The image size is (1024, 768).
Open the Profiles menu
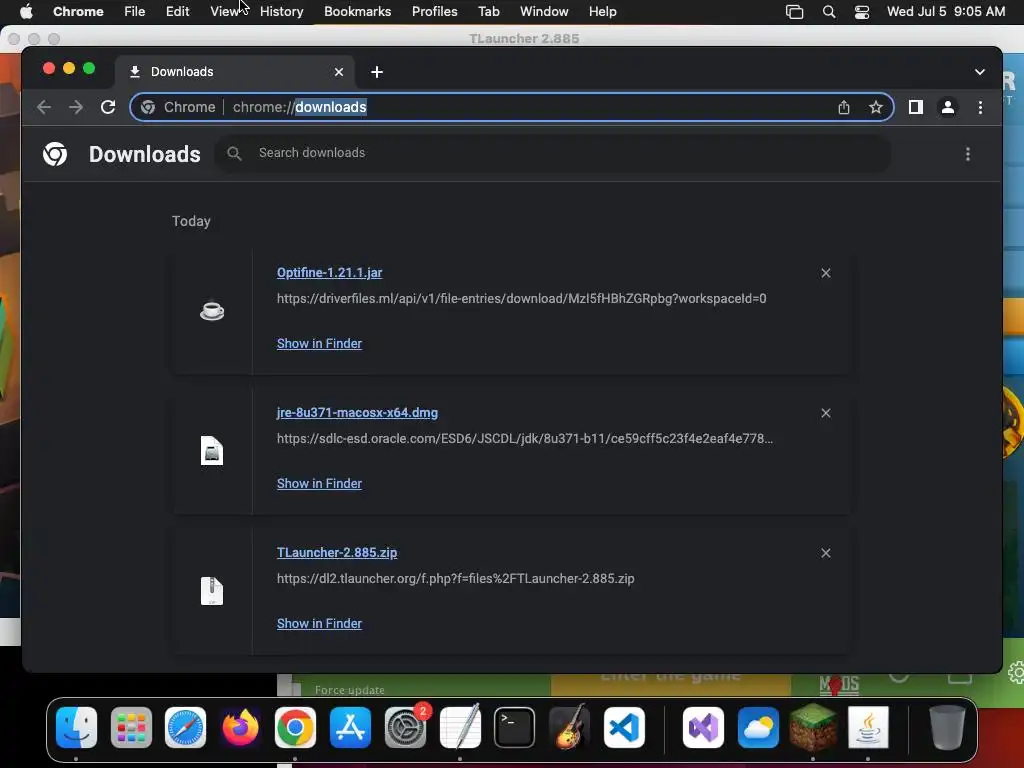point(434,12)
